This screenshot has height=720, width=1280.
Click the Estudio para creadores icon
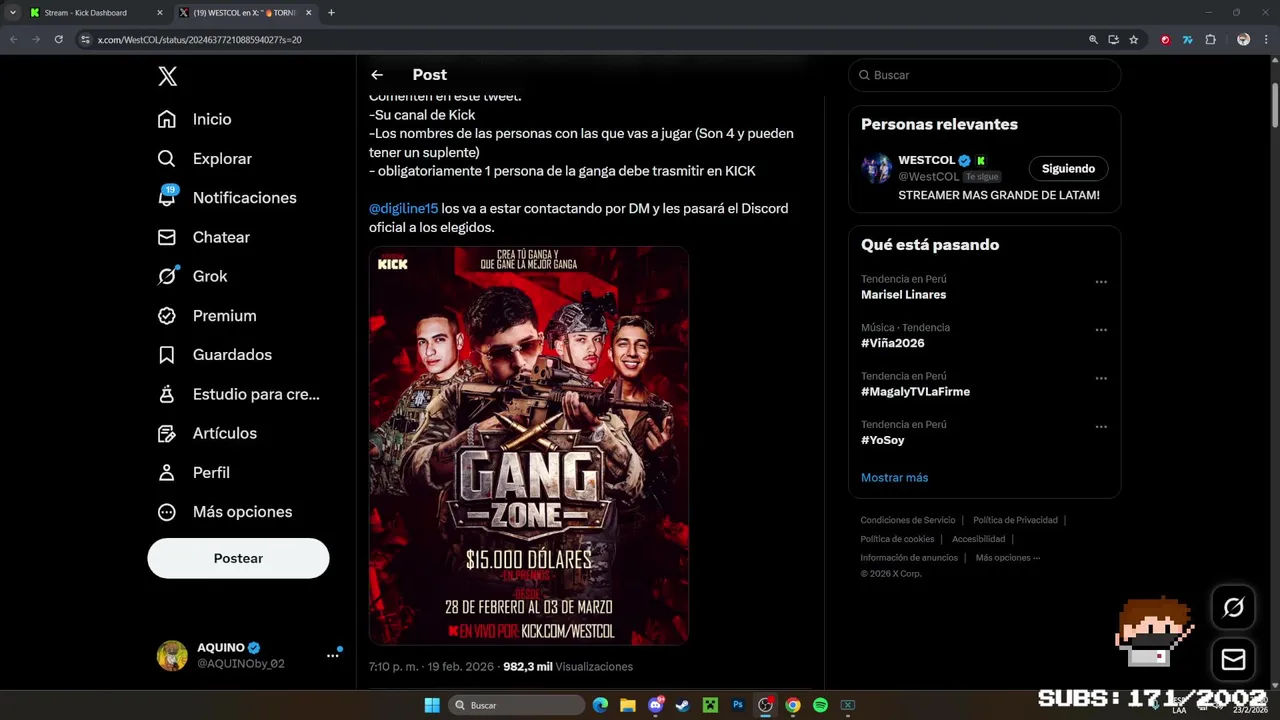tap(167, 394)
